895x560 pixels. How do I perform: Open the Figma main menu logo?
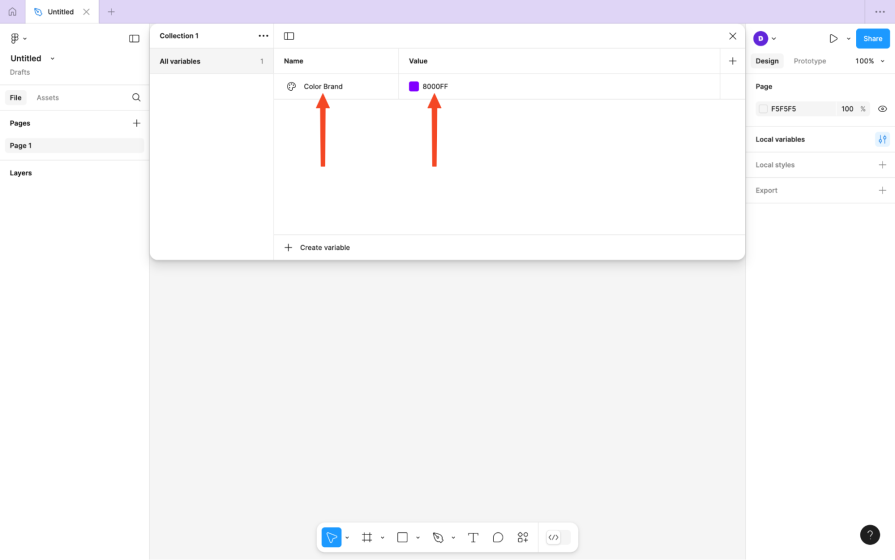pyautogui.click(x=15, y=38)
